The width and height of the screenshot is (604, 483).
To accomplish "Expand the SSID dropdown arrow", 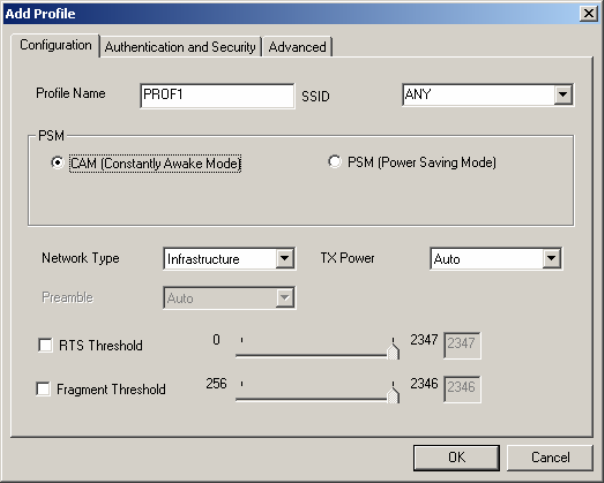I will pos(563,94).
